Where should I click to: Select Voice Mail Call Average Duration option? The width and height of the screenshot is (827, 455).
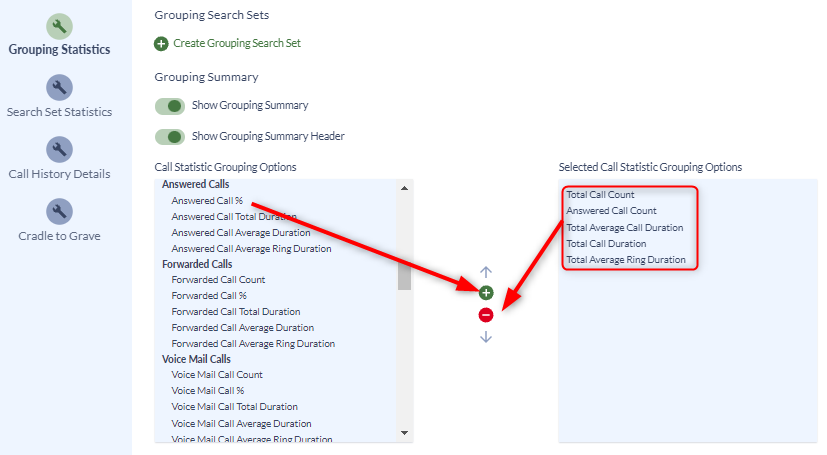click(x=242, y=423)
